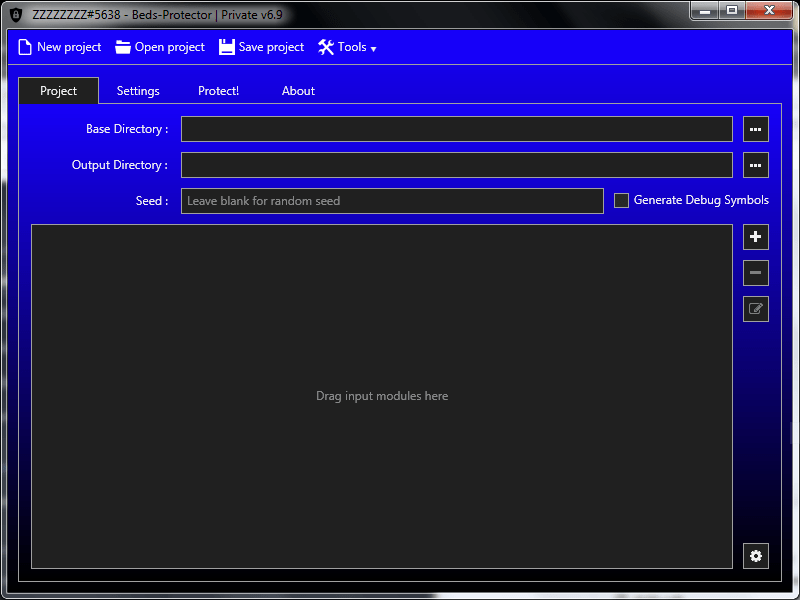This screenshot has width=800, height=600.
Task: Click the Open project folder icon
Action: [x=122, y=47]
